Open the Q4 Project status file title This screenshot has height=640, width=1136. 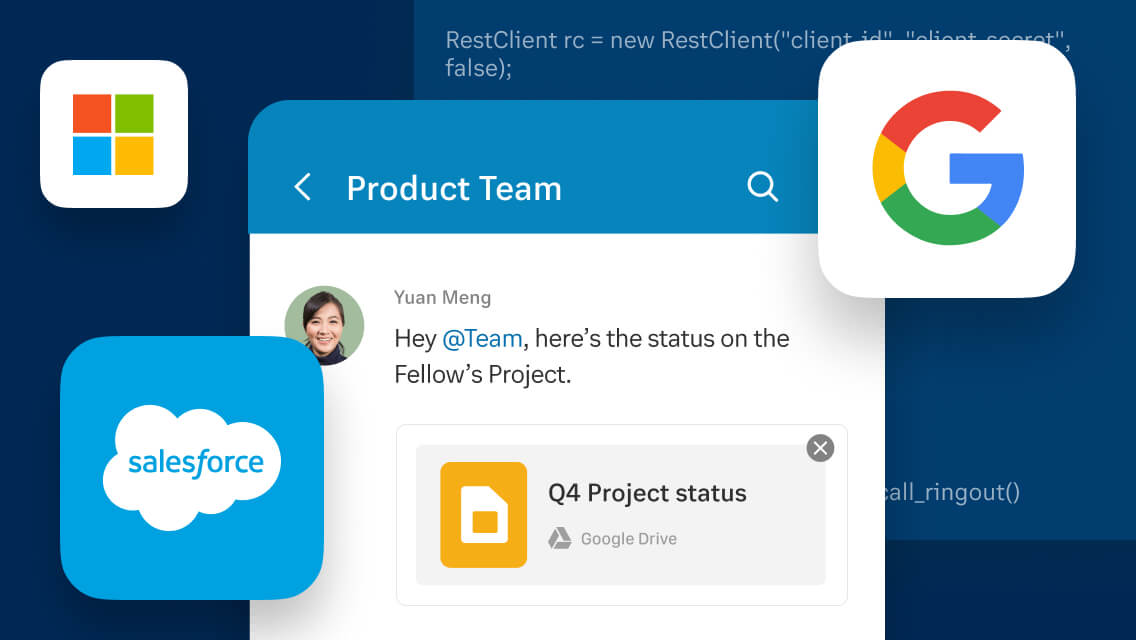647,493
